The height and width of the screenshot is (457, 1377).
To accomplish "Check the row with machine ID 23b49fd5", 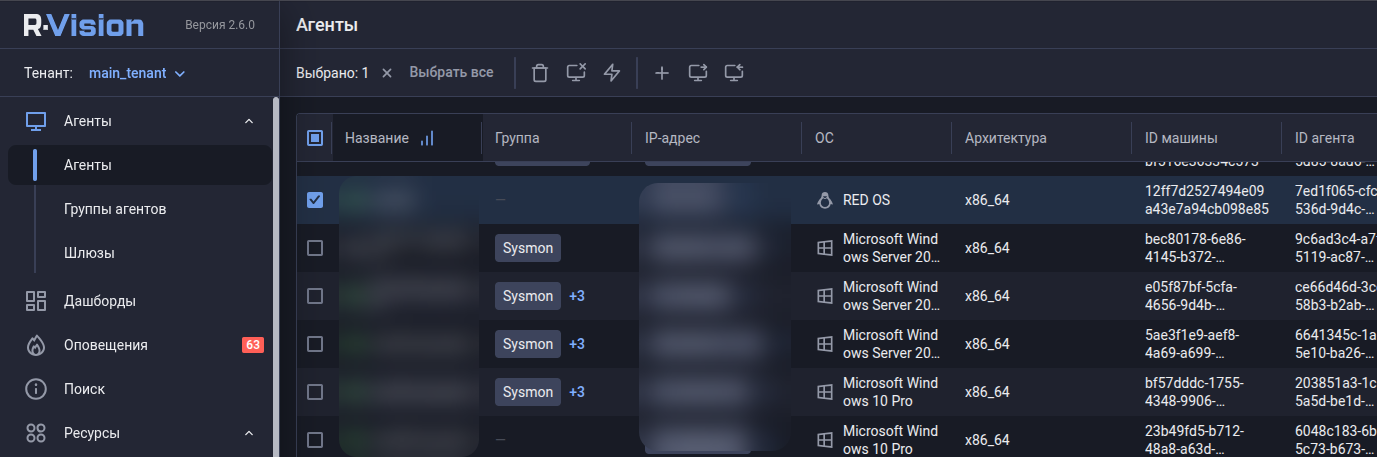I will click(315, 440).
